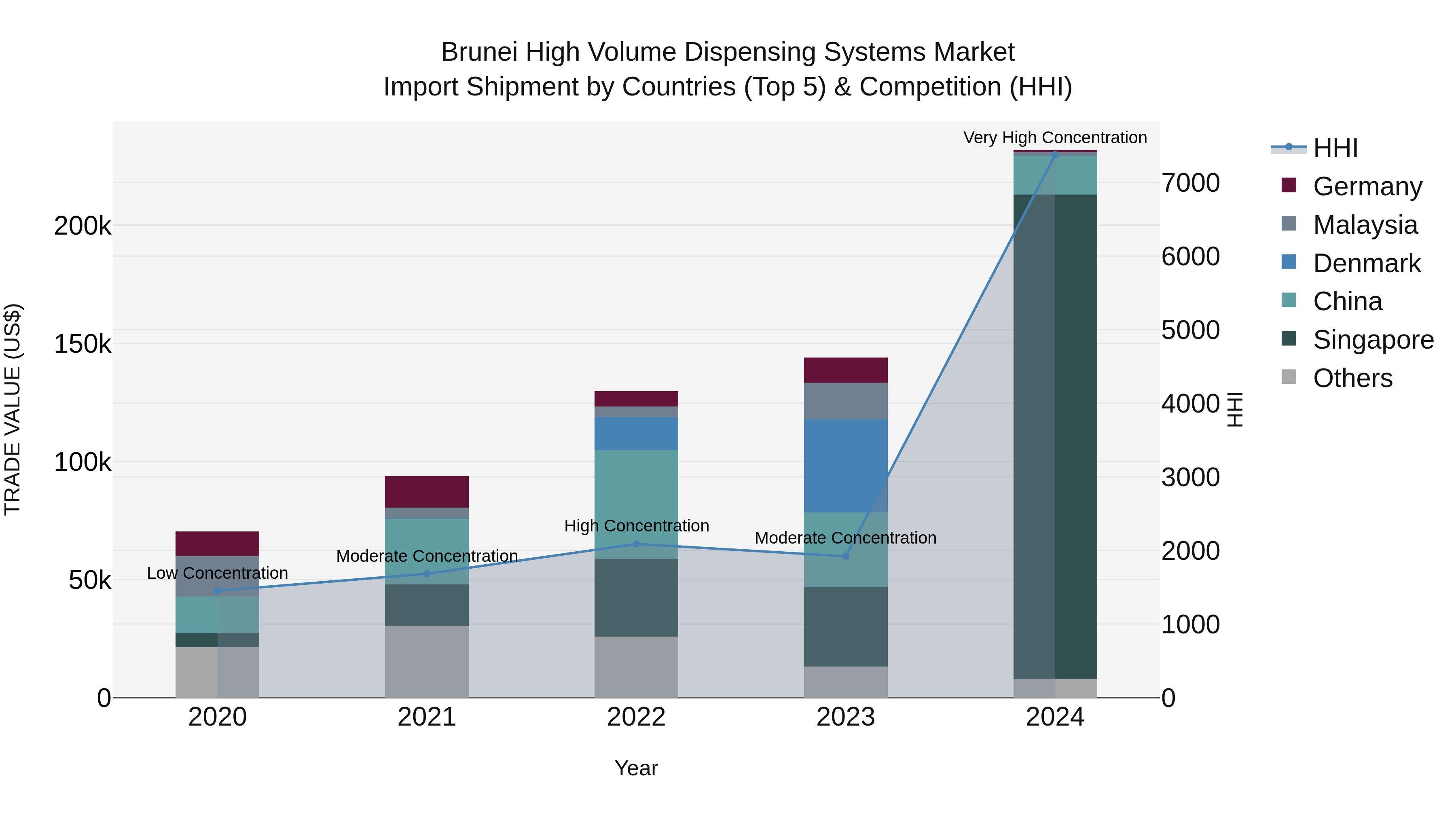Viewport: 1456px width, 819px height.
Task: Select the 2020 x-axis label
Action: (218, 717)
